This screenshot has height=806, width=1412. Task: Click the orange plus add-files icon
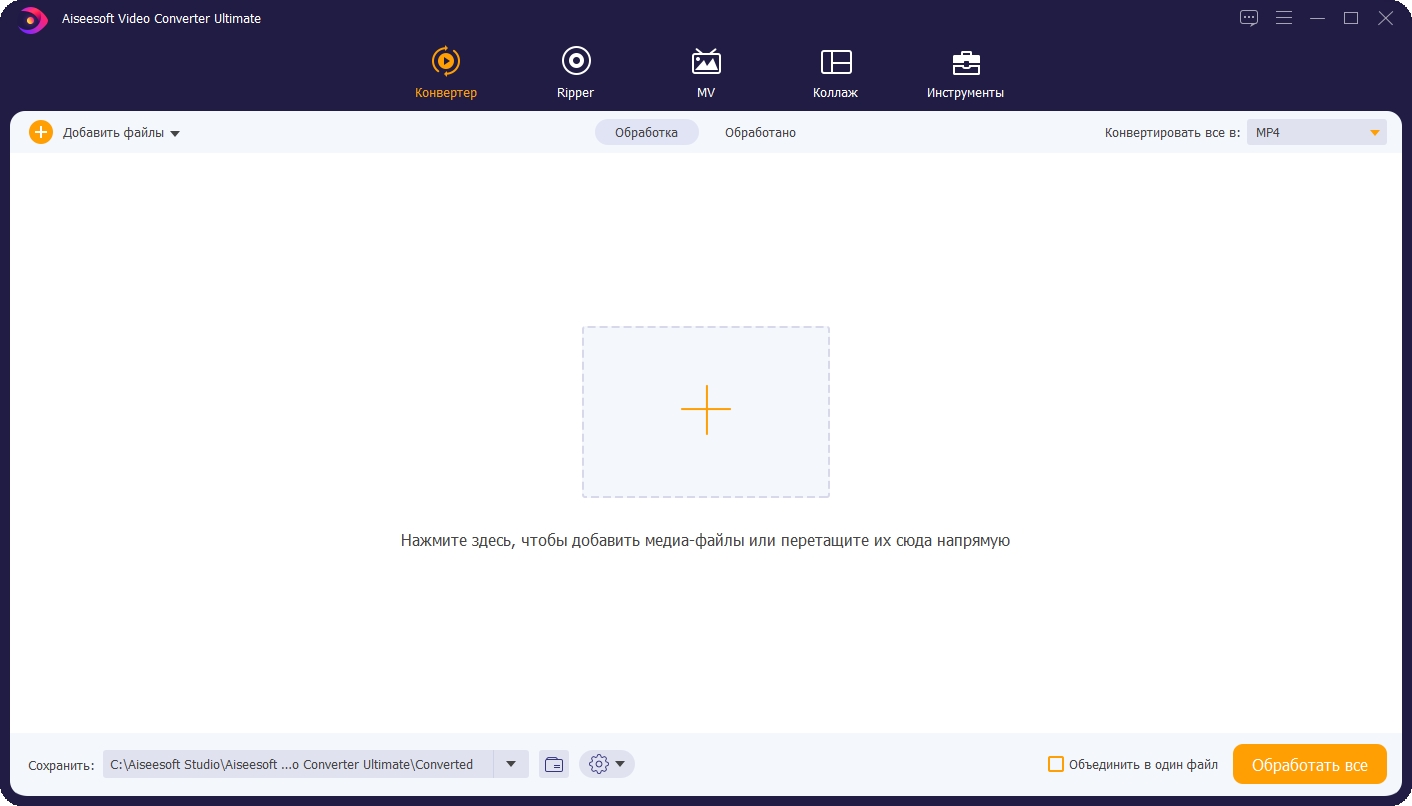pos(41,132)
